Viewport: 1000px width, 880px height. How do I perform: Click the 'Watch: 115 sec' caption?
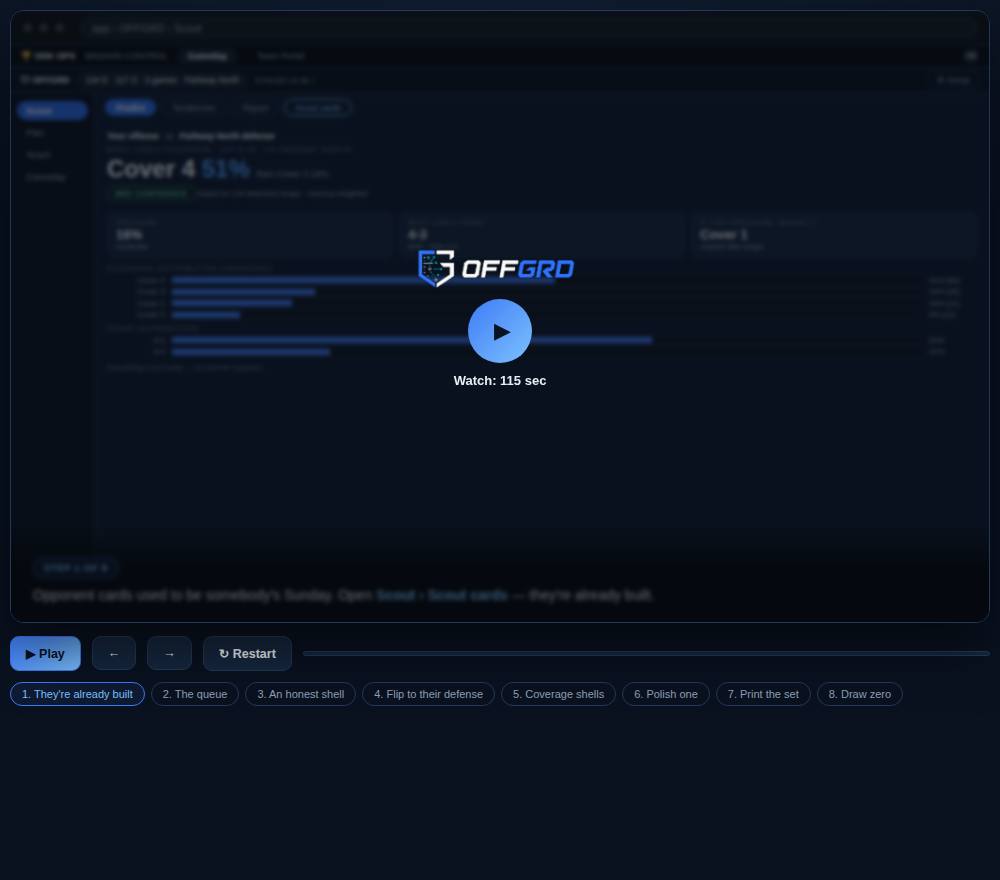(x=499, y=381)
